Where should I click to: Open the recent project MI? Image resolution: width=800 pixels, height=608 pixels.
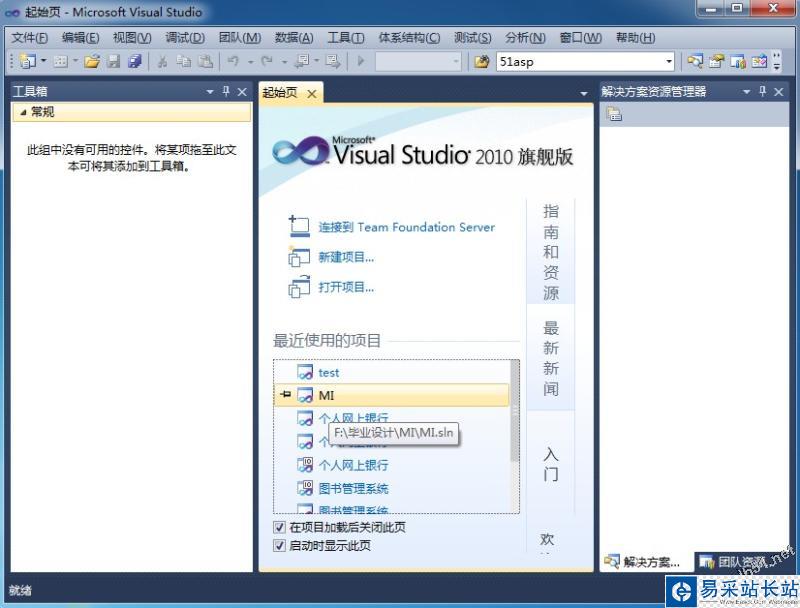(392, 395)
